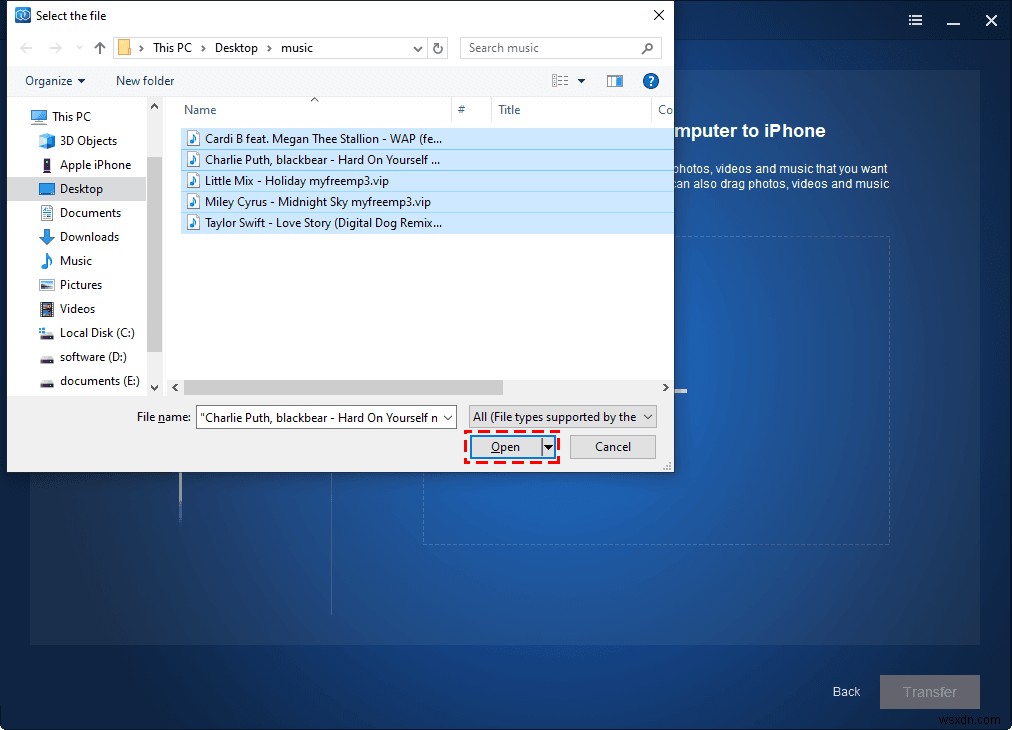
Task: Expand the file type filter dropdown
Action: pyautogui.click(x=645, y=416)
